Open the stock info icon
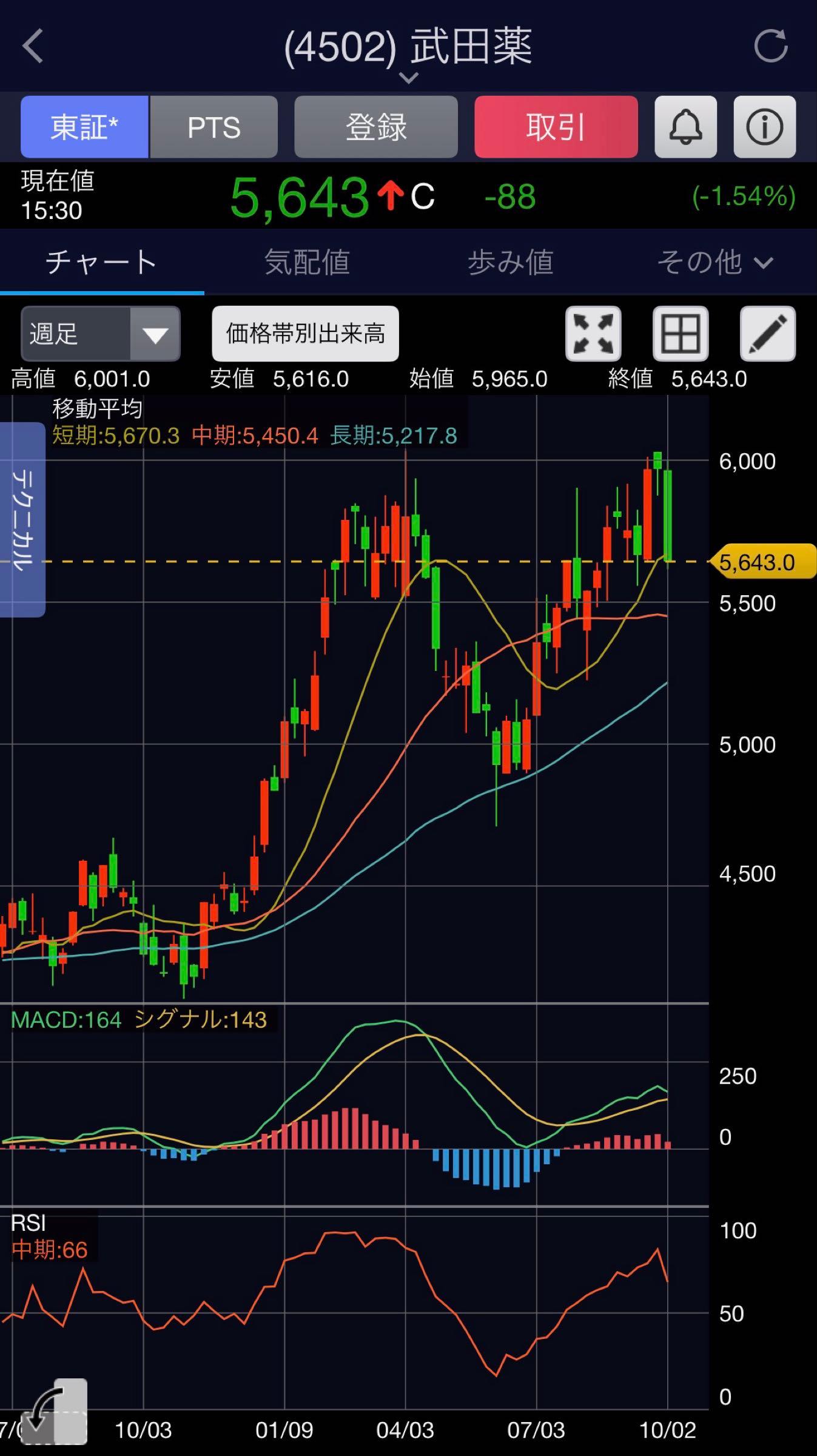This screenshot has height=1456, width=817. [x=764, y=127]
